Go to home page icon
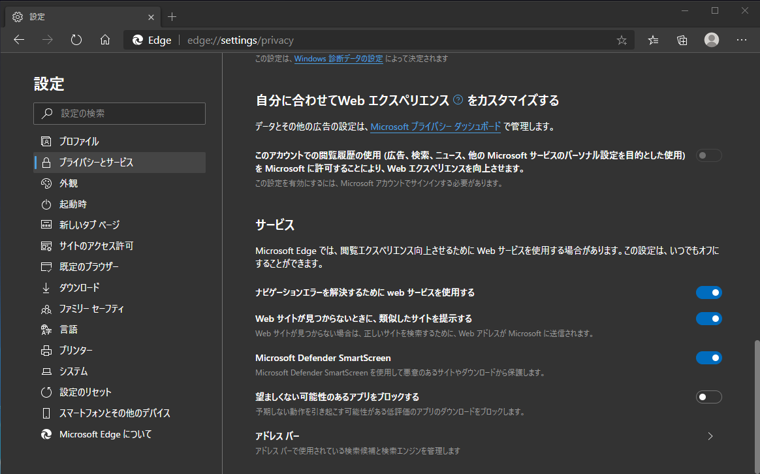Screen dimensions: 760x474 pos(105,40)
